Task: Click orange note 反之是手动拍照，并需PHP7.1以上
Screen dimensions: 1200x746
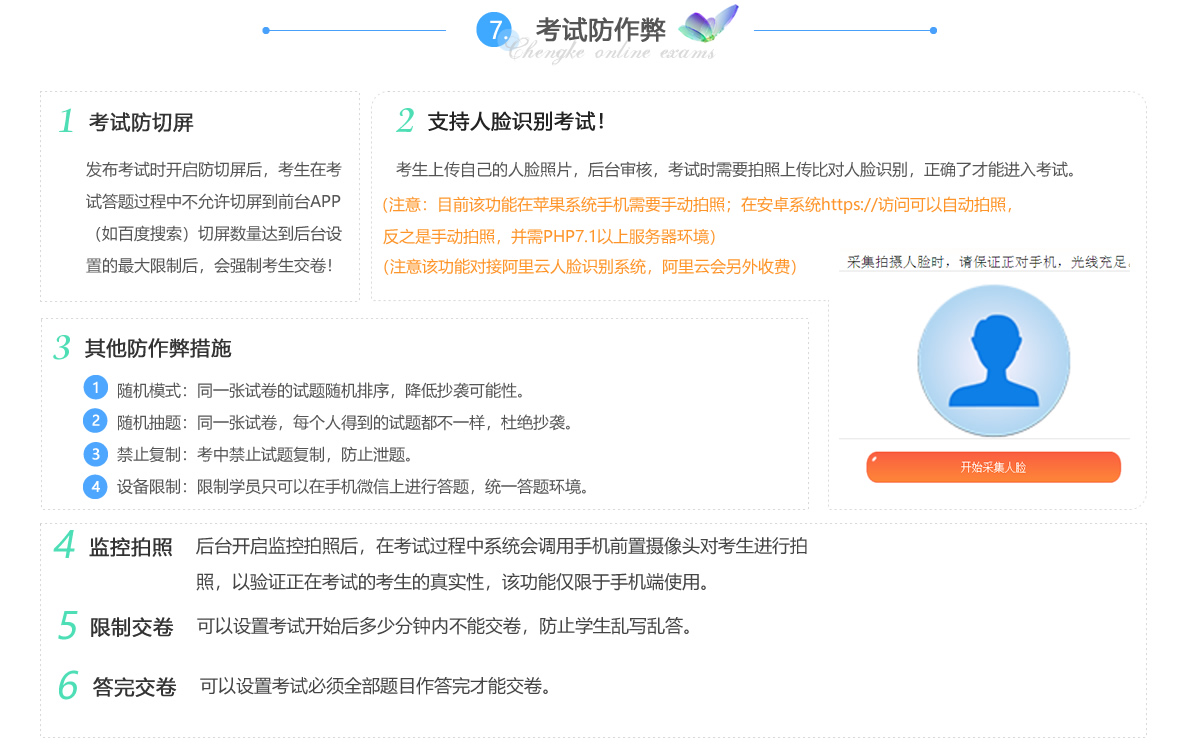Action: pyautogui.click(x=550, y=237)
